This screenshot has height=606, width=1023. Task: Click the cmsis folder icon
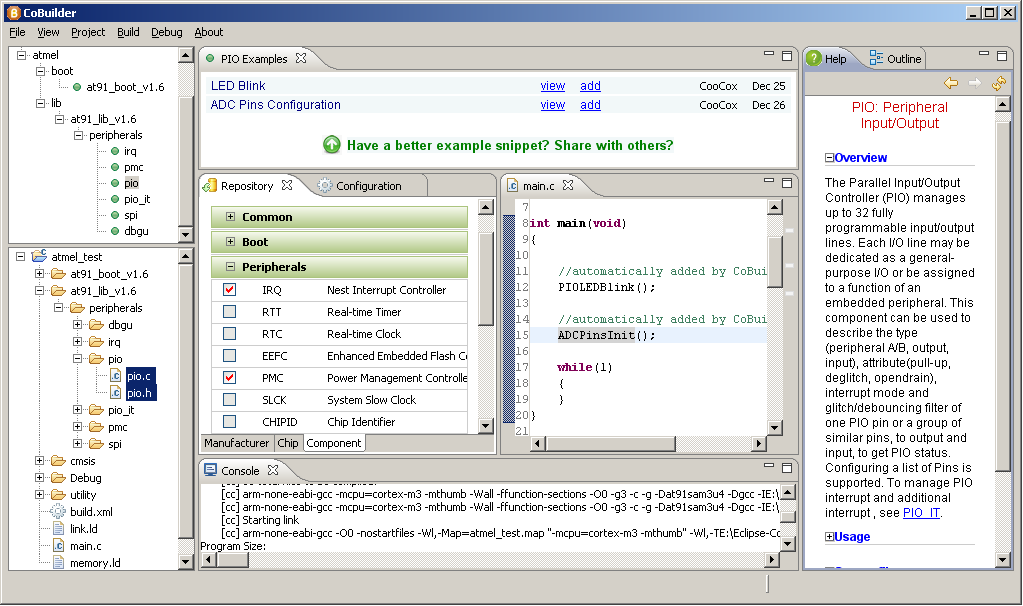[58, 461]
